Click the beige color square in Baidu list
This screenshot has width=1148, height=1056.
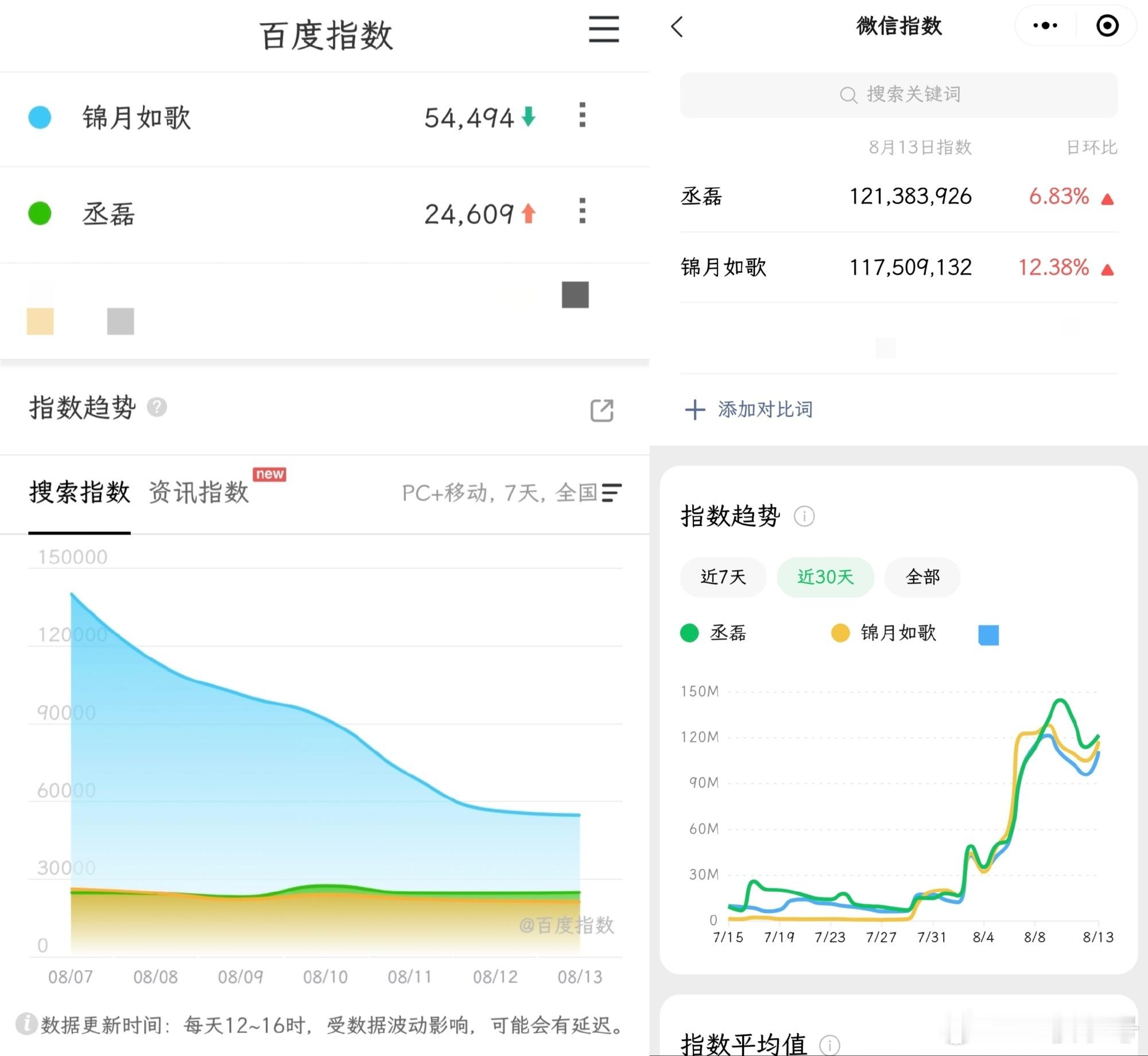pos(40,321)
